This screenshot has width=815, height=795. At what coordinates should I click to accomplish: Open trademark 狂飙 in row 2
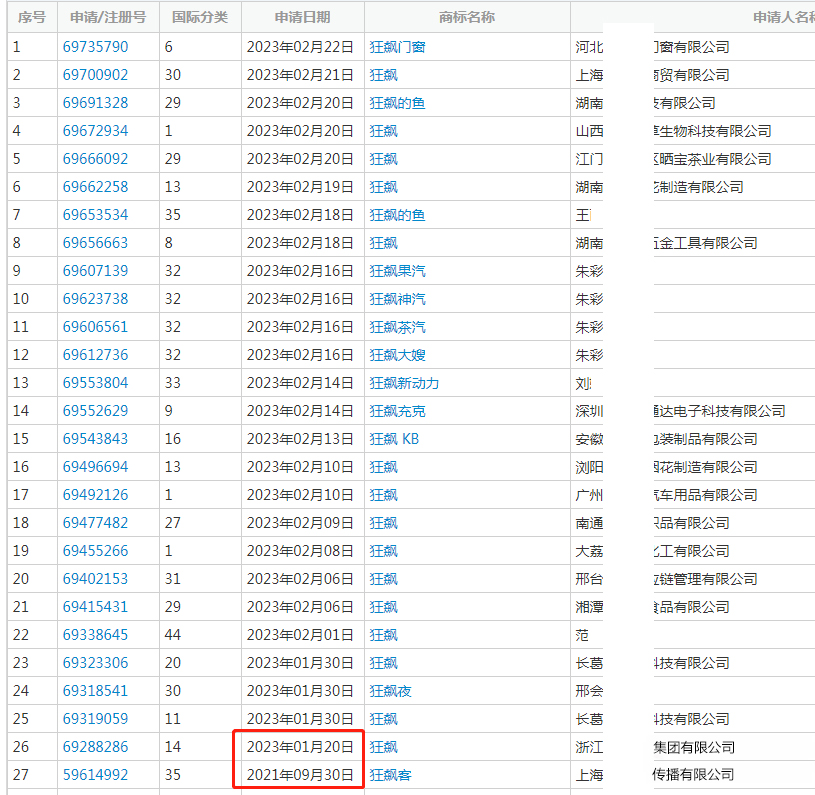tap(384, 75)
